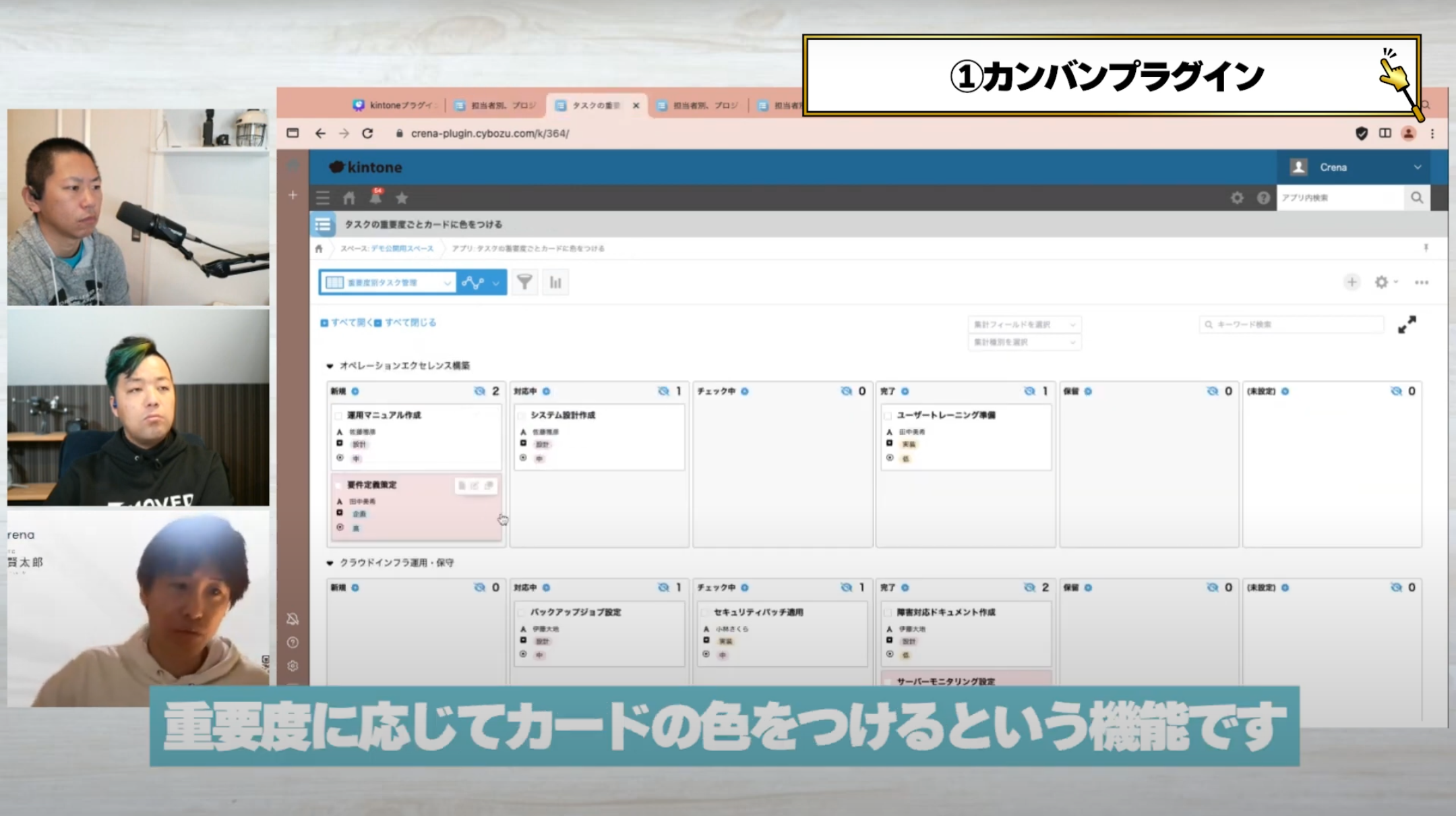1456x816 pixels.
Task: Open the notifications bell icon
Action: 375,197
